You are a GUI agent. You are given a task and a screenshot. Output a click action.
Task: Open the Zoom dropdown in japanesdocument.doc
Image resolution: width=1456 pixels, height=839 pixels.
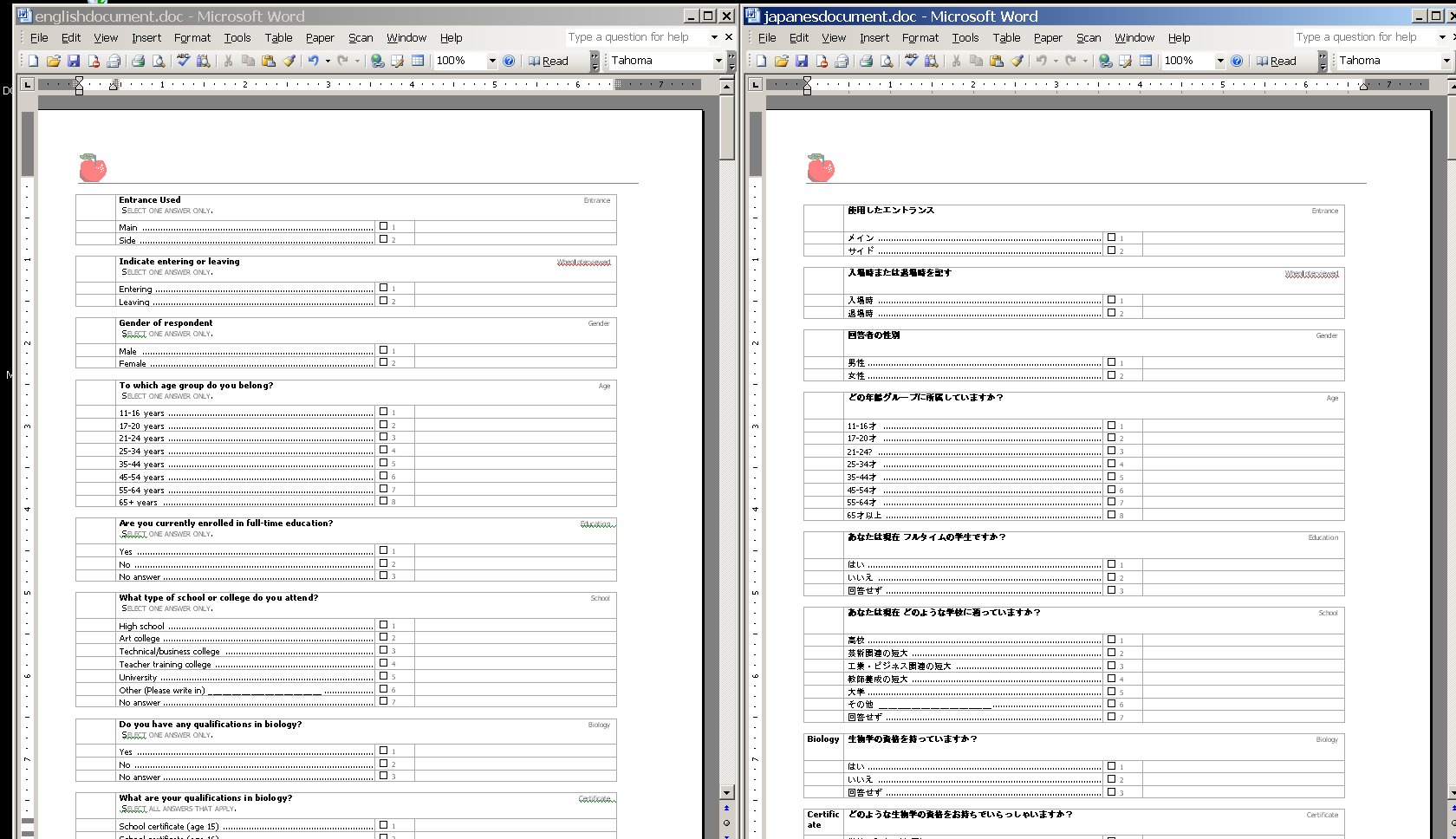(x=1220, y=61)
